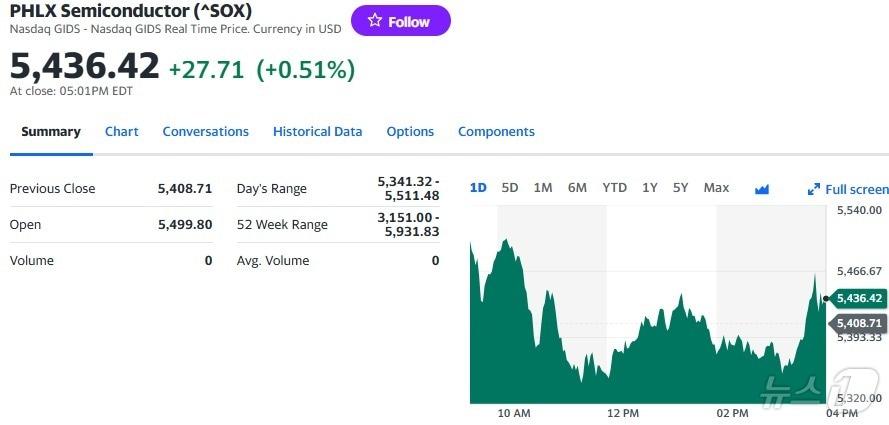Choose the 6M chart range
This screenshot has height=425, width=889.
click(x=577, y=188)
